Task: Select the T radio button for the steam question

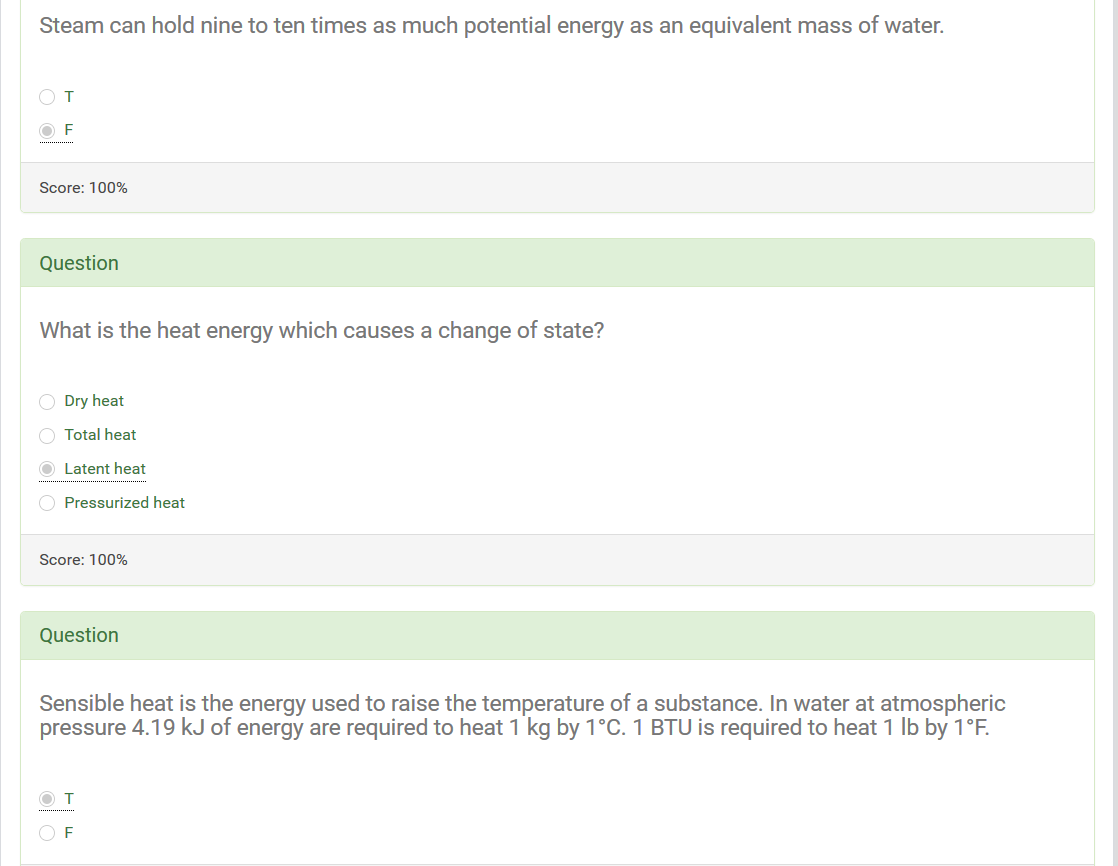Action: coord(47,96)
